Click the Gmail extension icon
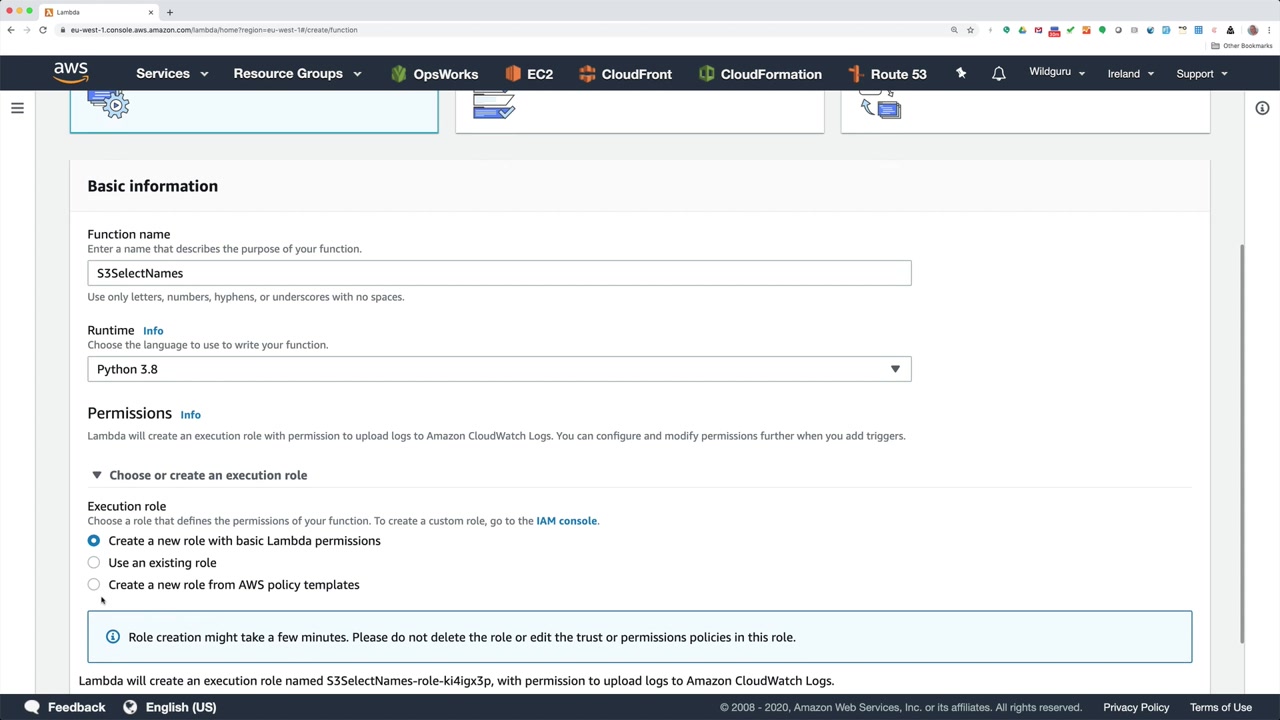Screen dimensions: 1280x720 (1038, 30)
